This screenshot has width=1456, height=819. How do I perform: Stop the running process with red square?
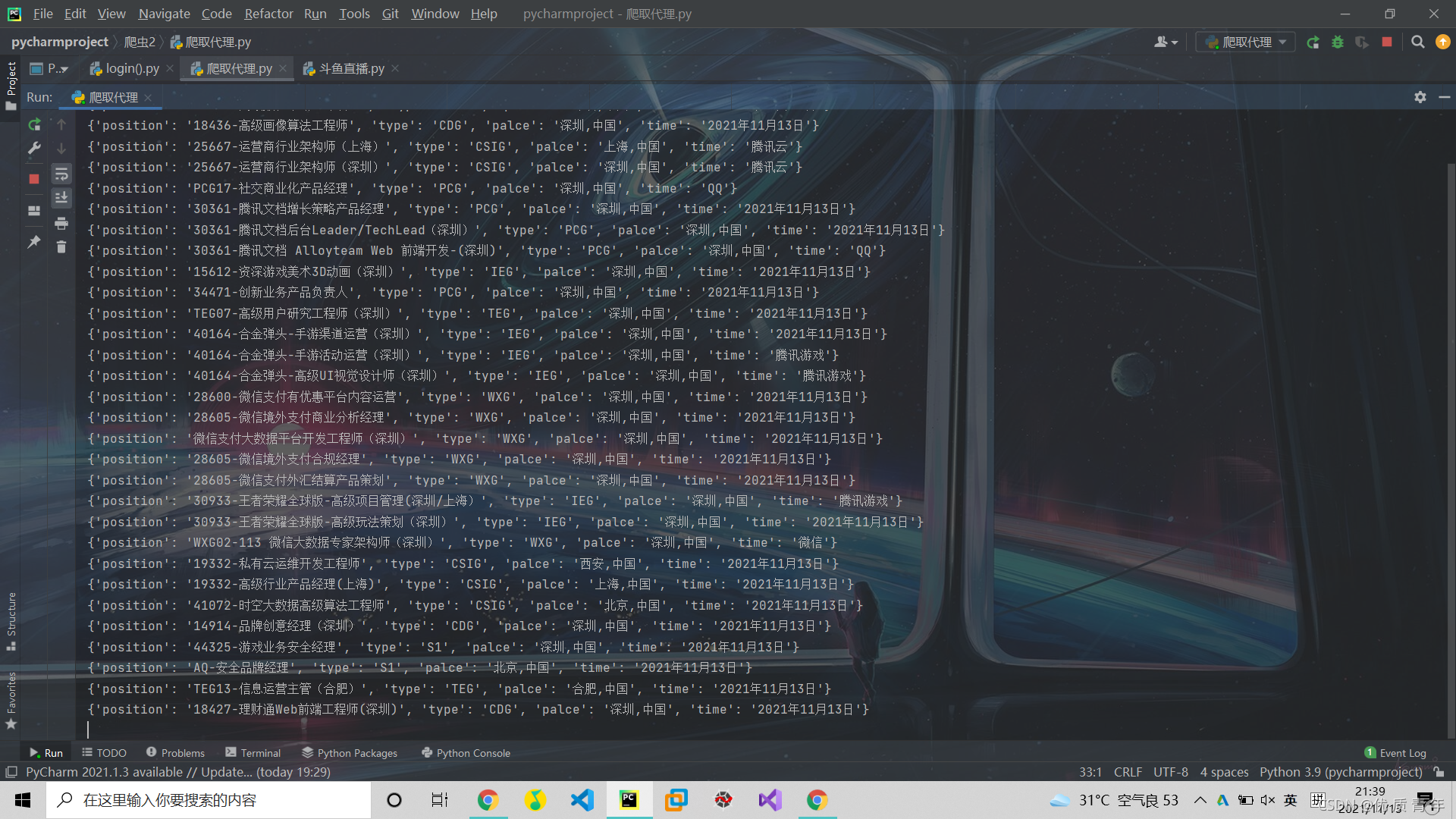[34, 179]
